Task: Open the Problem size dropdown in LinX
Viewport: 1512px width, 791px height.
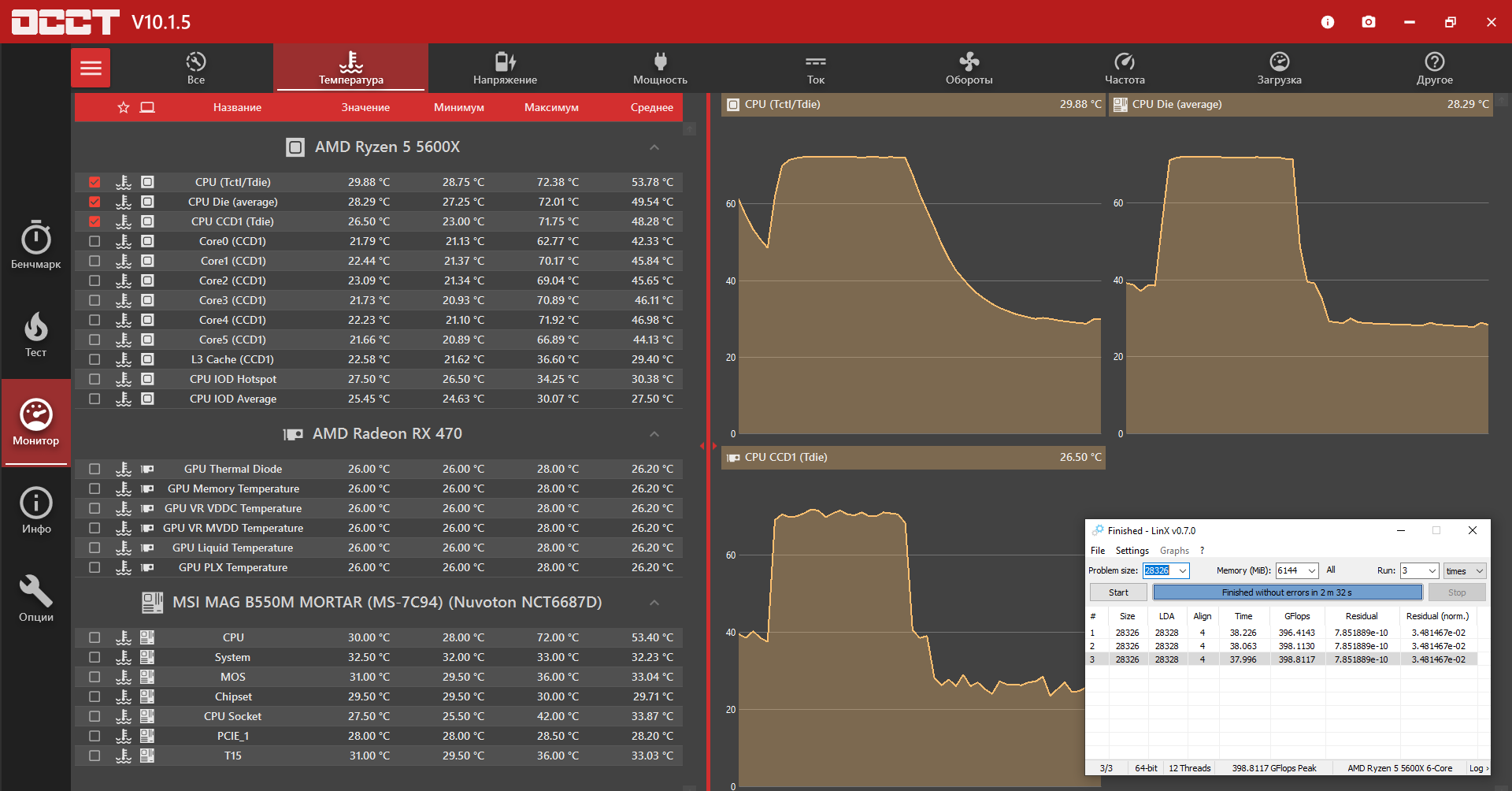Action: click(1183, 570)
